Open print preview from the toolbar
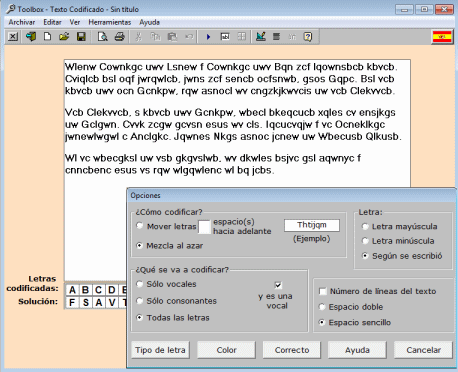The image size is (458, 372). click(x=102, y=36)
